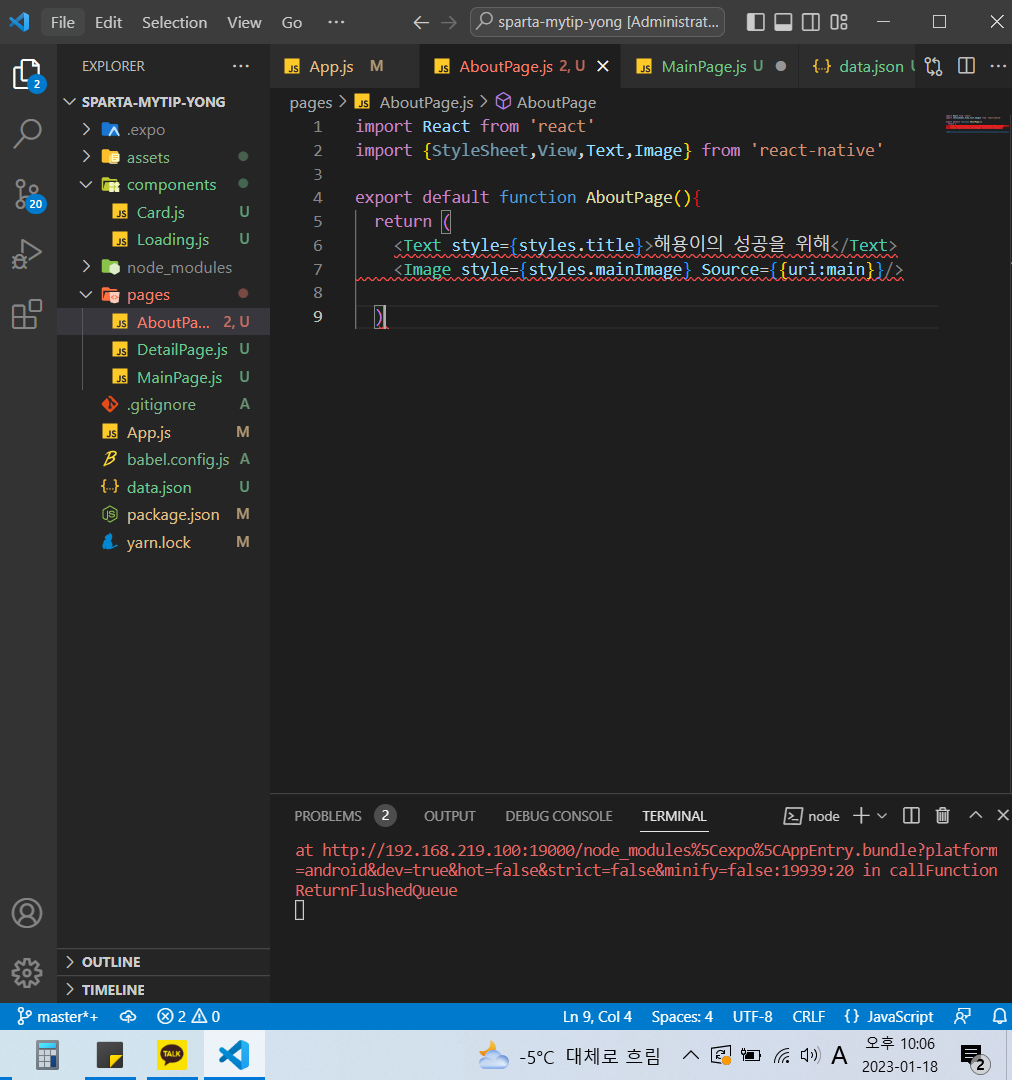The image size is (1012, 1080).
Task: Open the Accounts icon
Action: click(x=28, y=913)
